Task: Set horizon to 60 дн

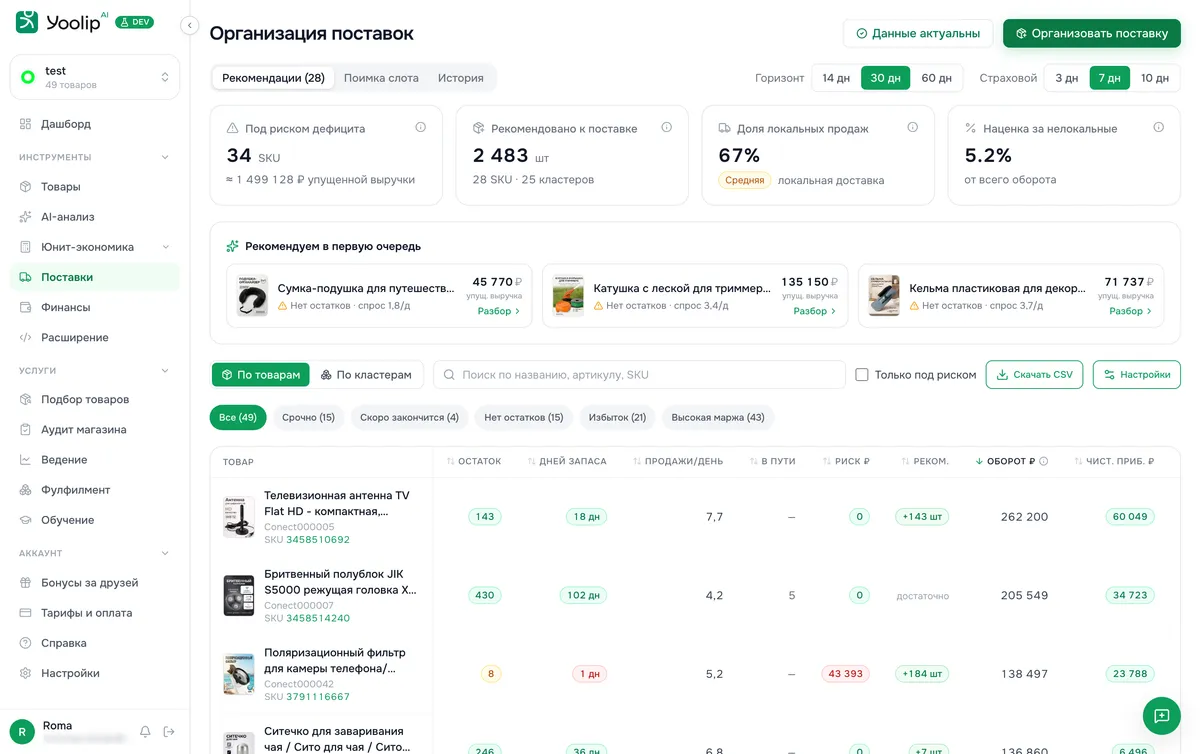Action: coord(936,78)
